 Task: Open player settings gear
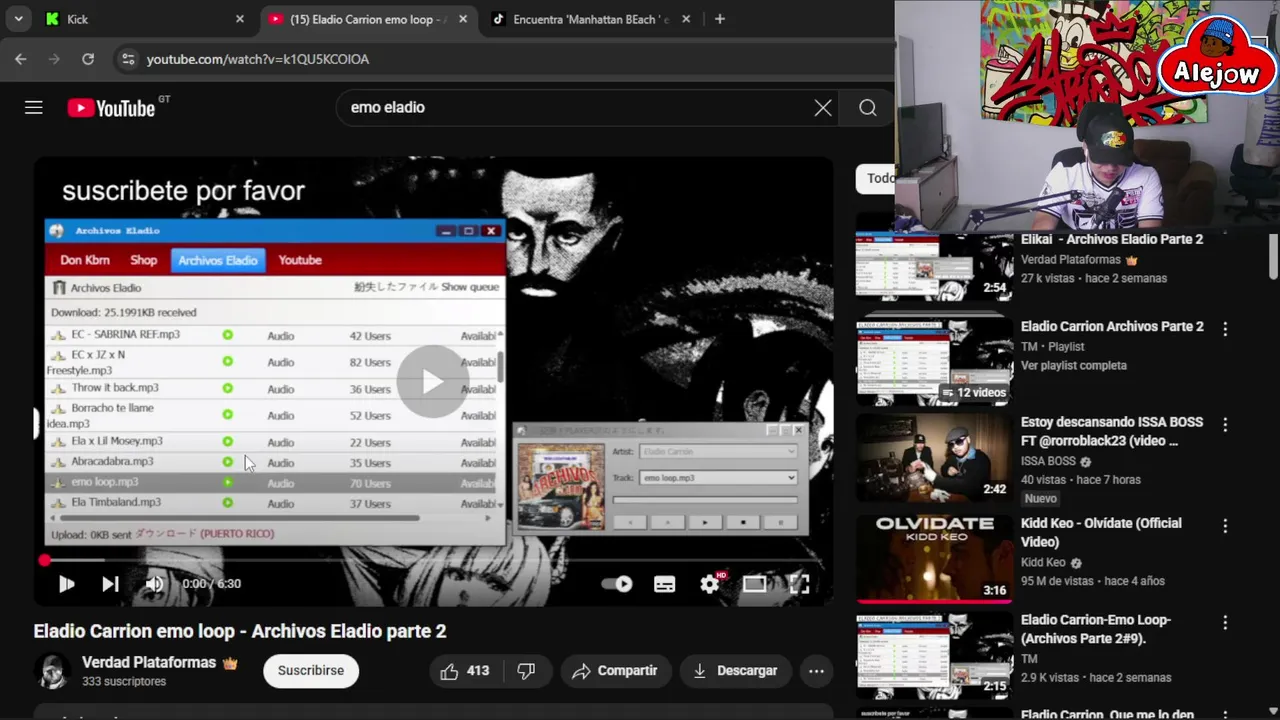pos(710,584)
